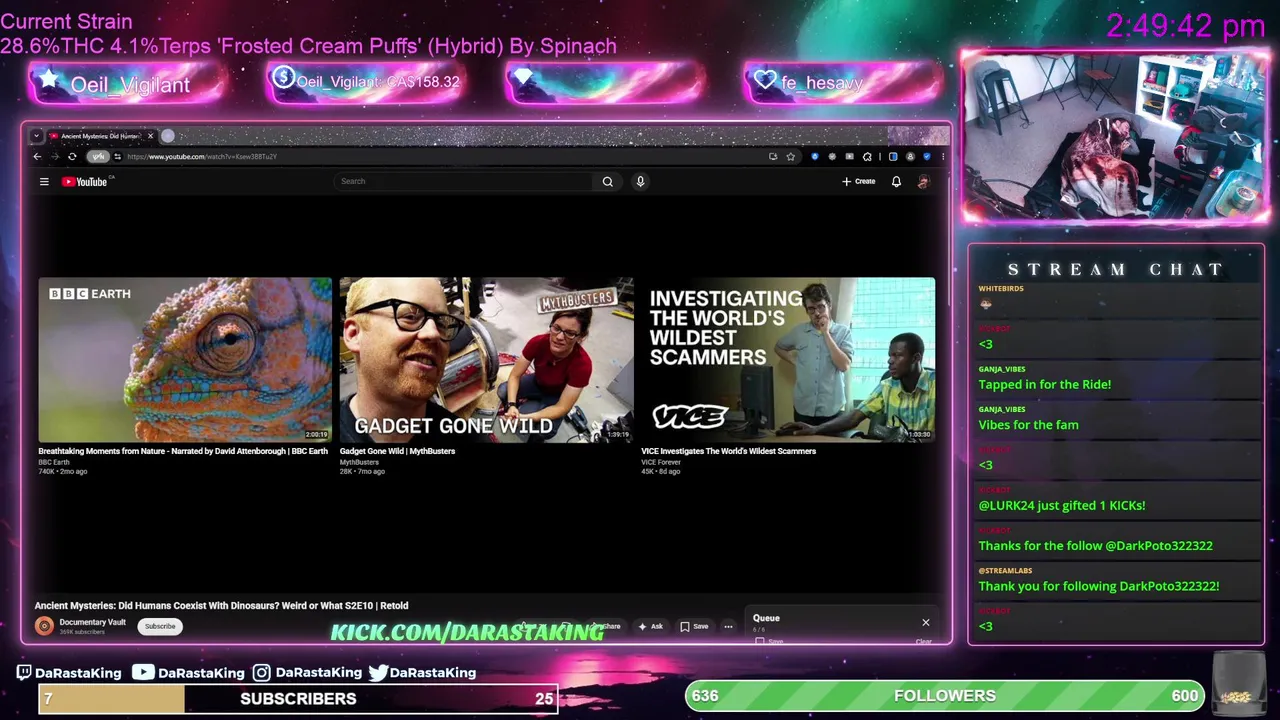Clear the queue with the Clear button
Viewport: 1280px width, 720px height.
pos(923,641)
